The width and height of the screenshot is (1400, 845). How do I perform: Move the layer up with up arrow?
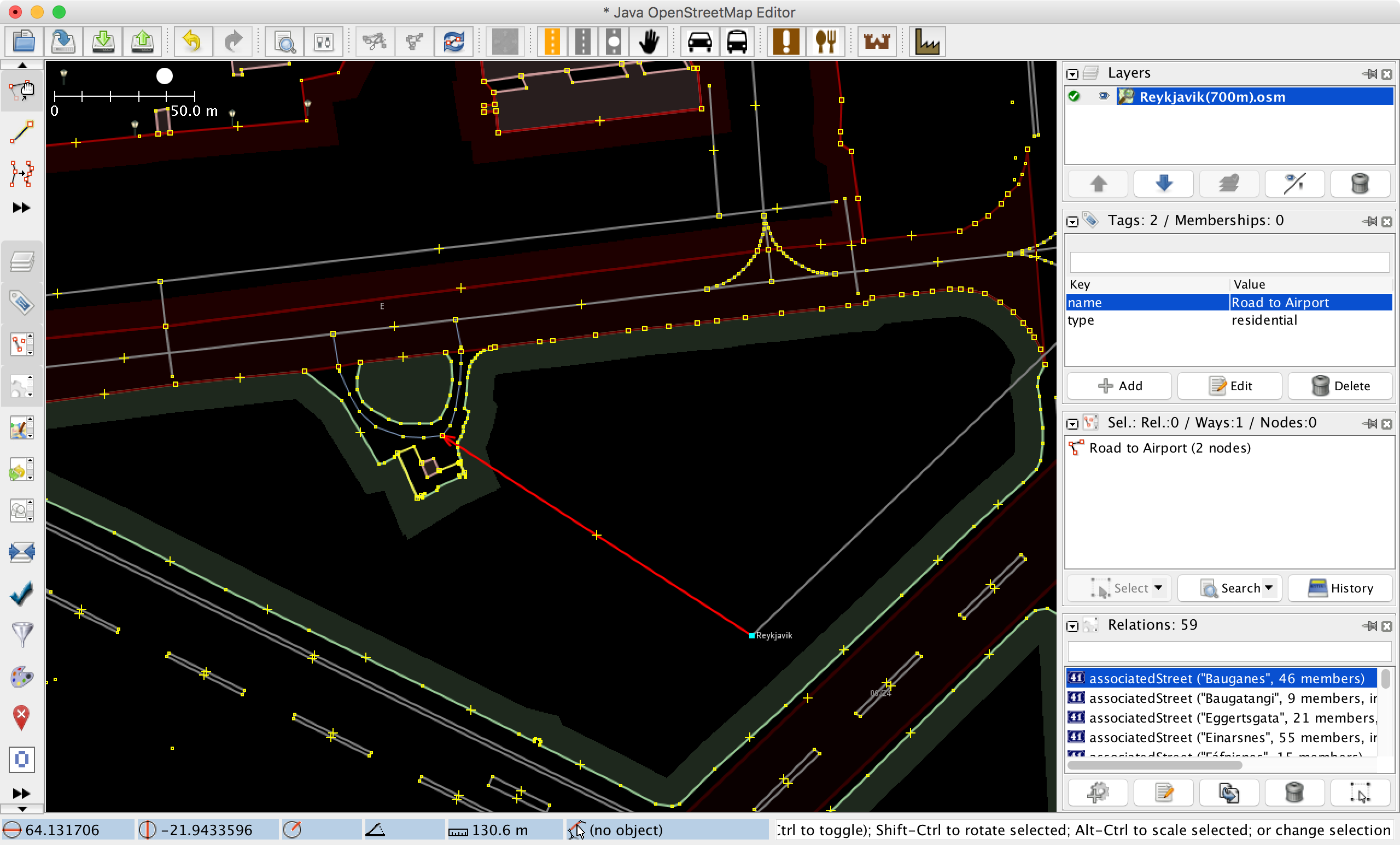click(1098, 184)
